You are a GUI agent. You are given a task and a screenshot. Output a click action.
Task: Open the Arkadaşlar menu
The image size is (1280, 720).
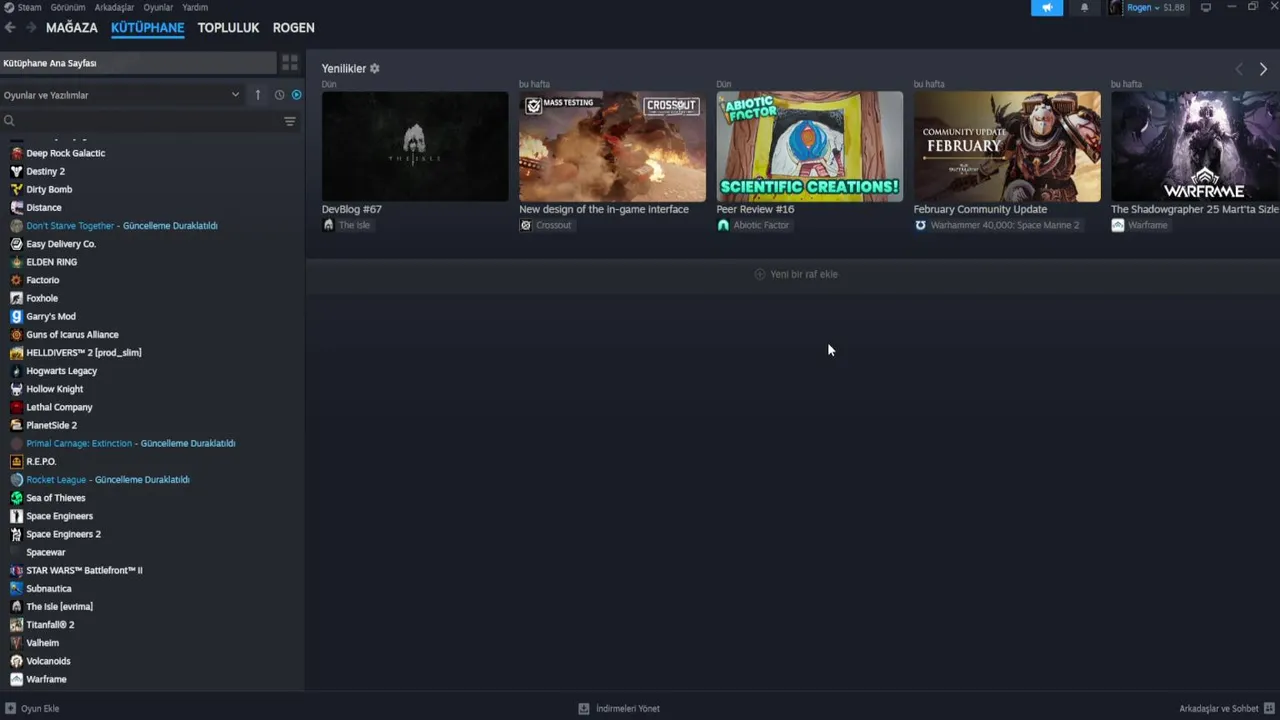[x=114, y=7]
